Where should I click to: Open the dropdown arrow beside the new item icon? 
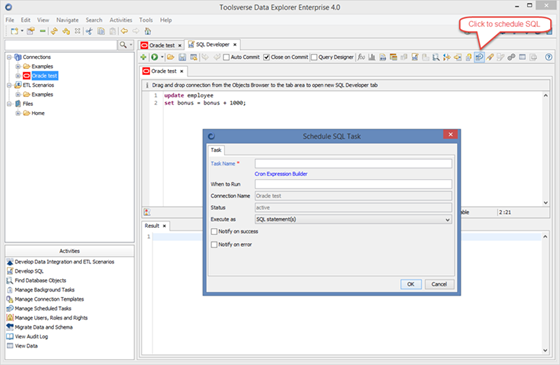click(x=22, y=31)
